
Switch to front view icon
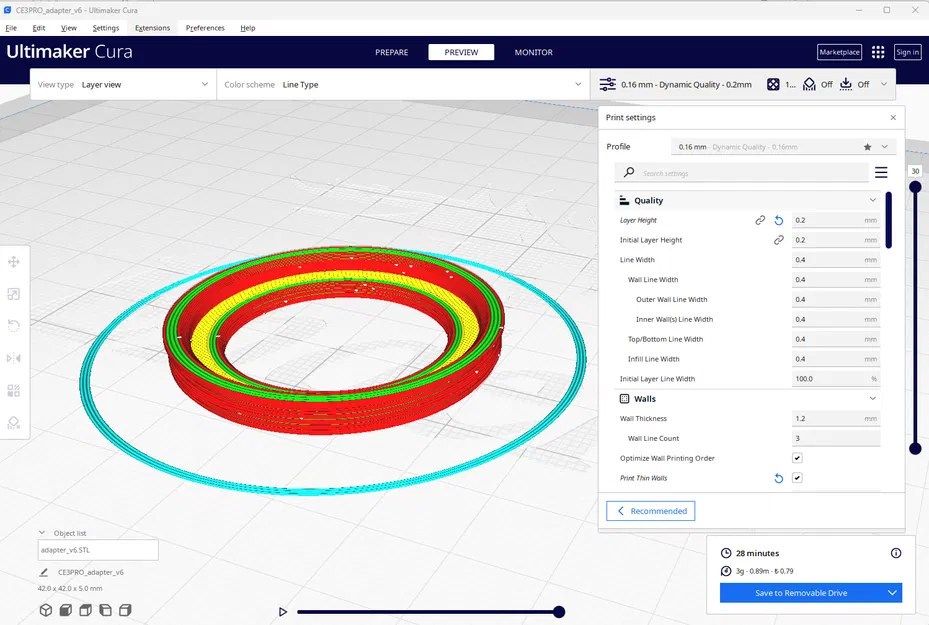[66, 610]
